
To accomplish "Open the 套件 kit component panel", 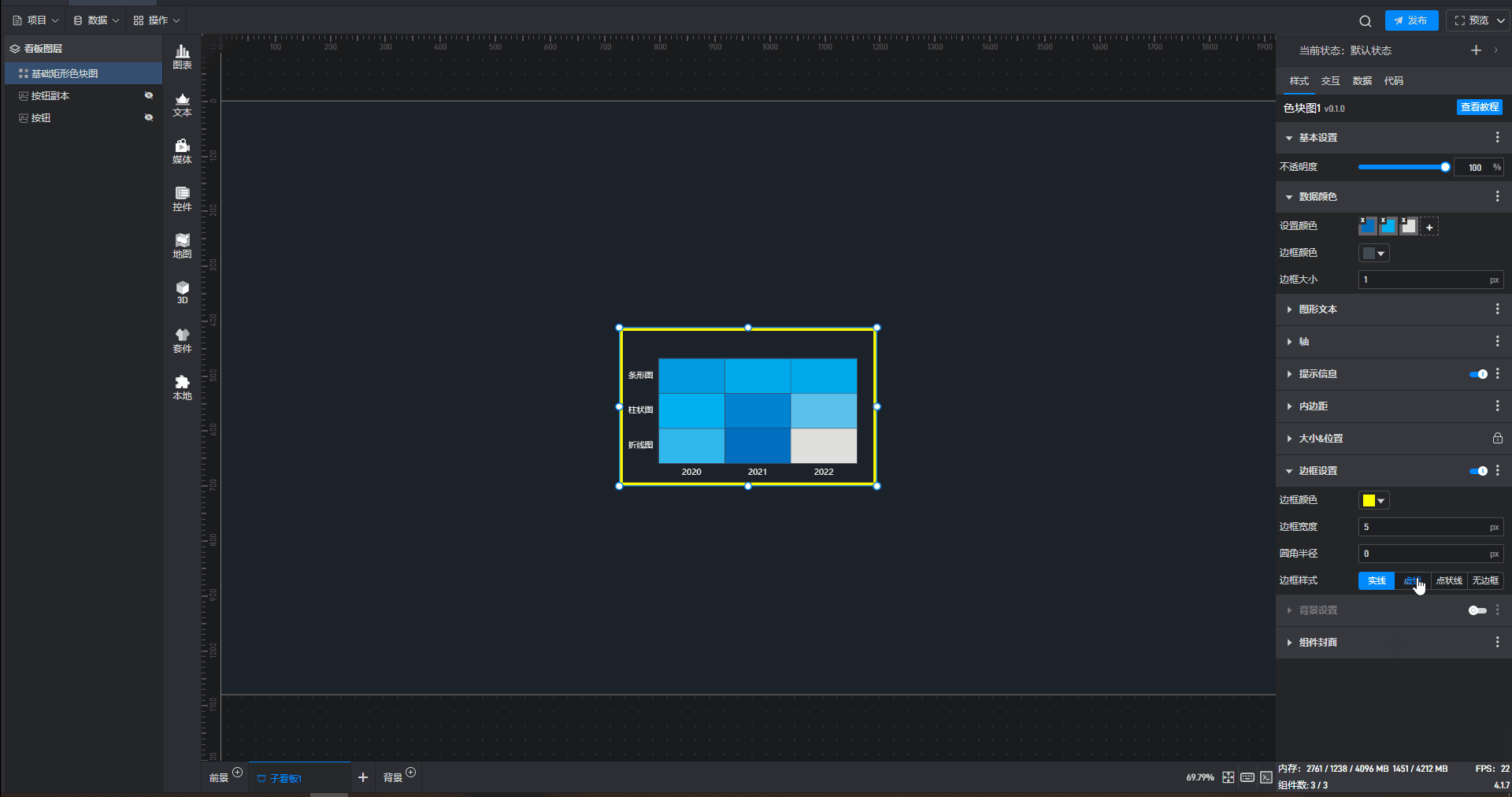I will [182, 340].
